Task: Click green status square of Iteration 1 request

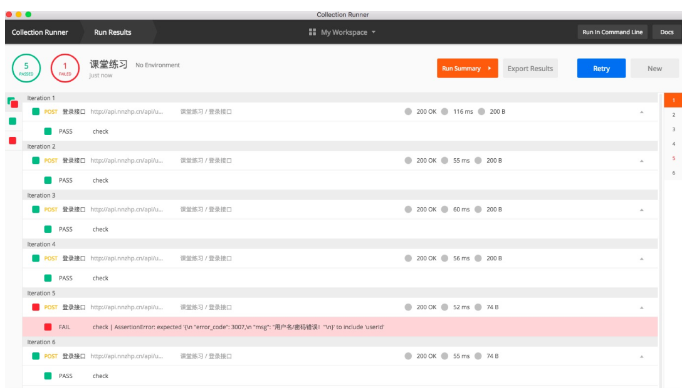Action: click(x=36, y=111)
